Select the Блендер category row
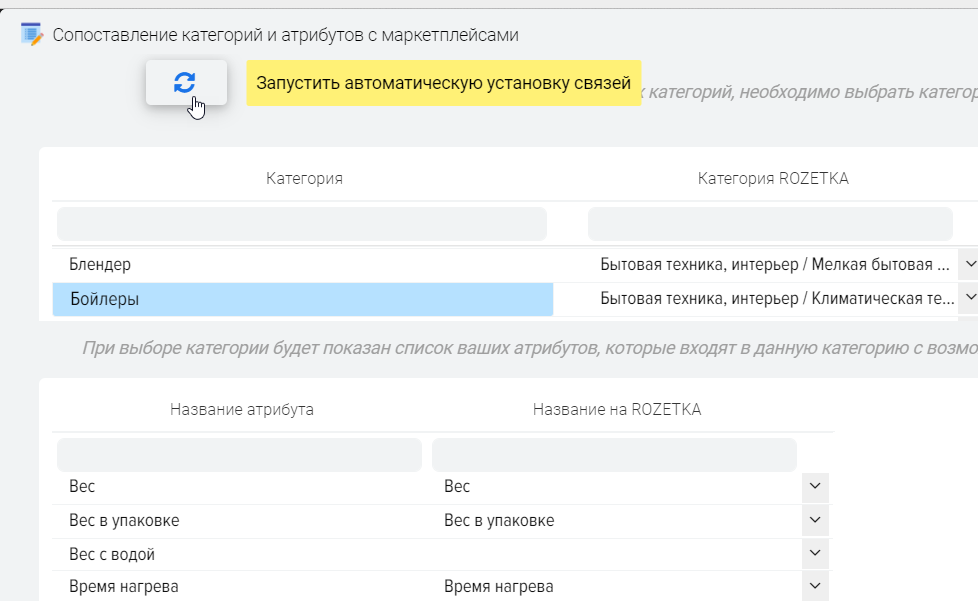Viewport: 978px width, 601px height. tap(302, 265)
